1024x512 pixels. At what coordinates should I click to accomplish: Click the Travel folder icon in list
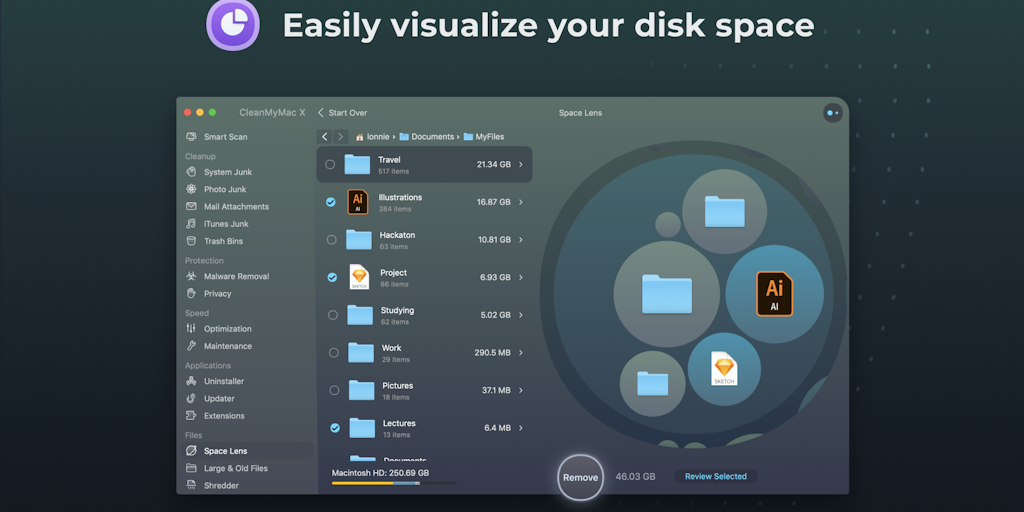click(357, 165)
